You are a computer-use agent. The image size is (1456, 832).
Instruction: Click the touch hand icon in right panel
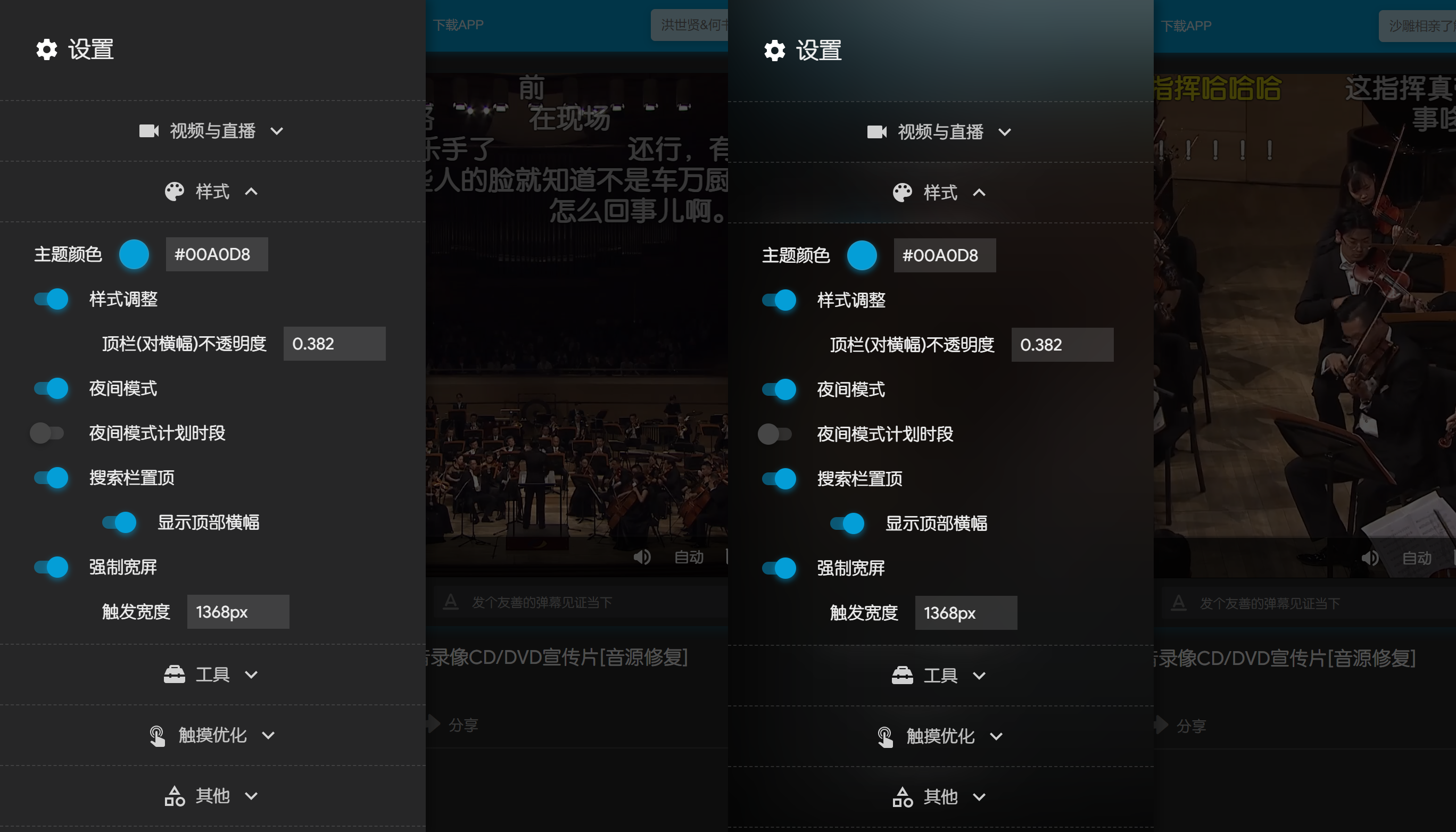885,737
